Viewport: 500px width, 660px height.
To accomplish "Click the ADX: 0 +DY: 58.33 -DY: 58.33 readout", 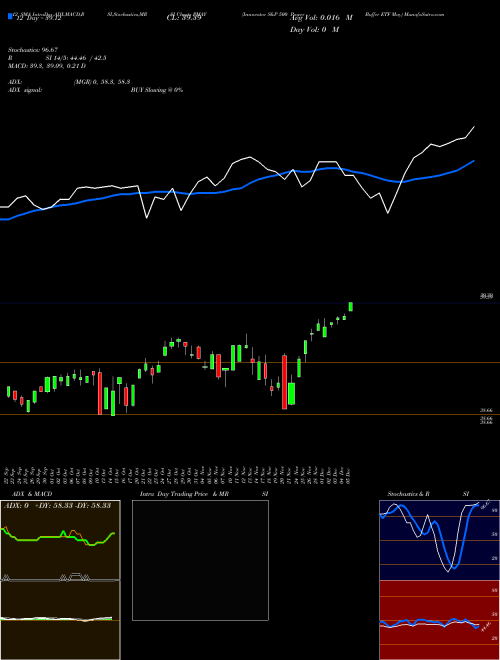I will 57,505.
